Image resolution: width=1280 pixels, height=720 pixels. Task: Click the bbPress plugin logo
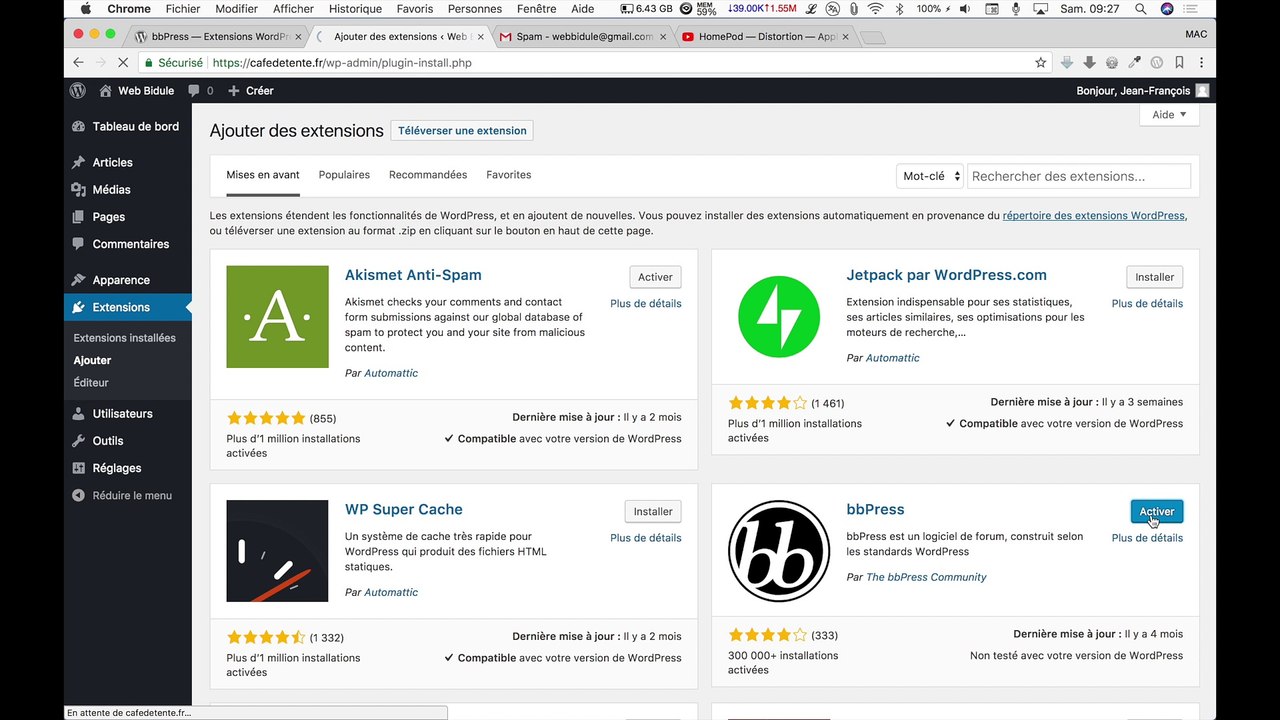[x=779, y=551]
